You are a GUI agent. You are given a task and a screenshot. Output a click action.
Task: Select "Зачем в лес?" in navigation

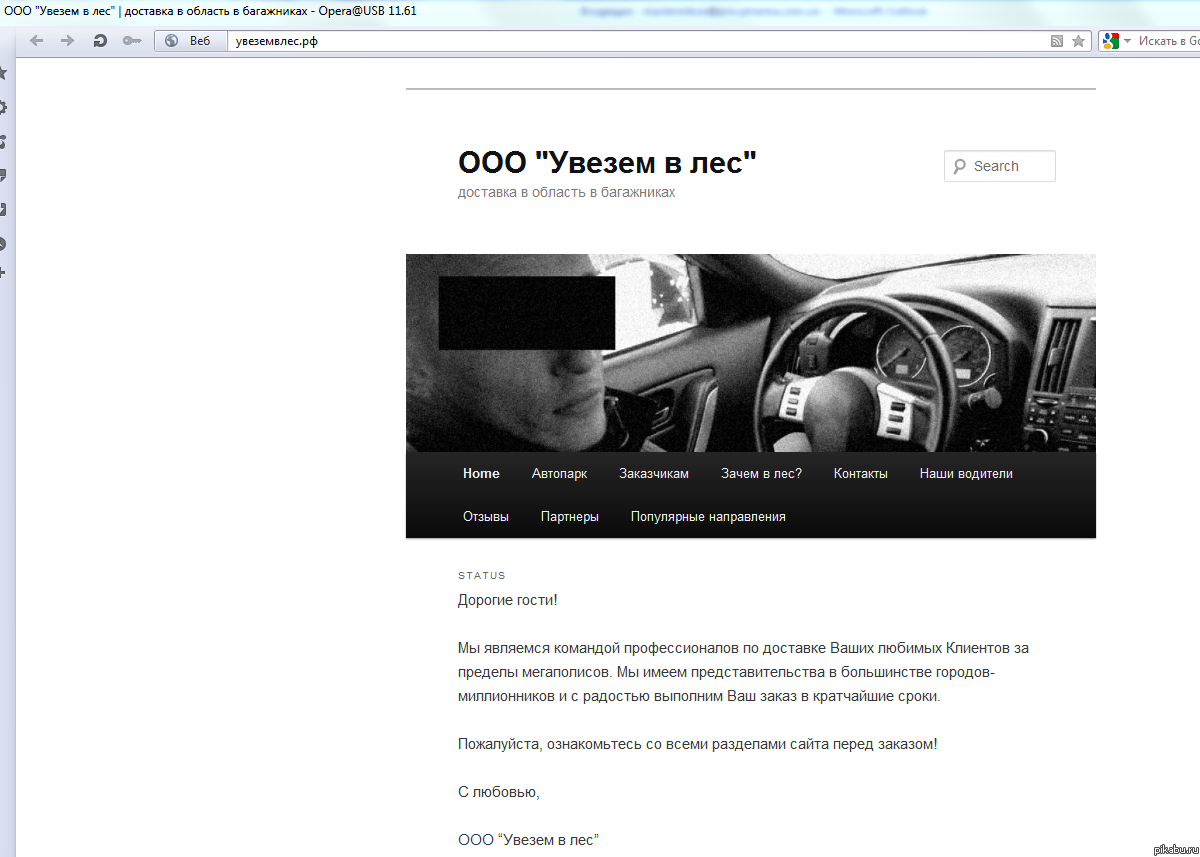[x=761, y=474]
